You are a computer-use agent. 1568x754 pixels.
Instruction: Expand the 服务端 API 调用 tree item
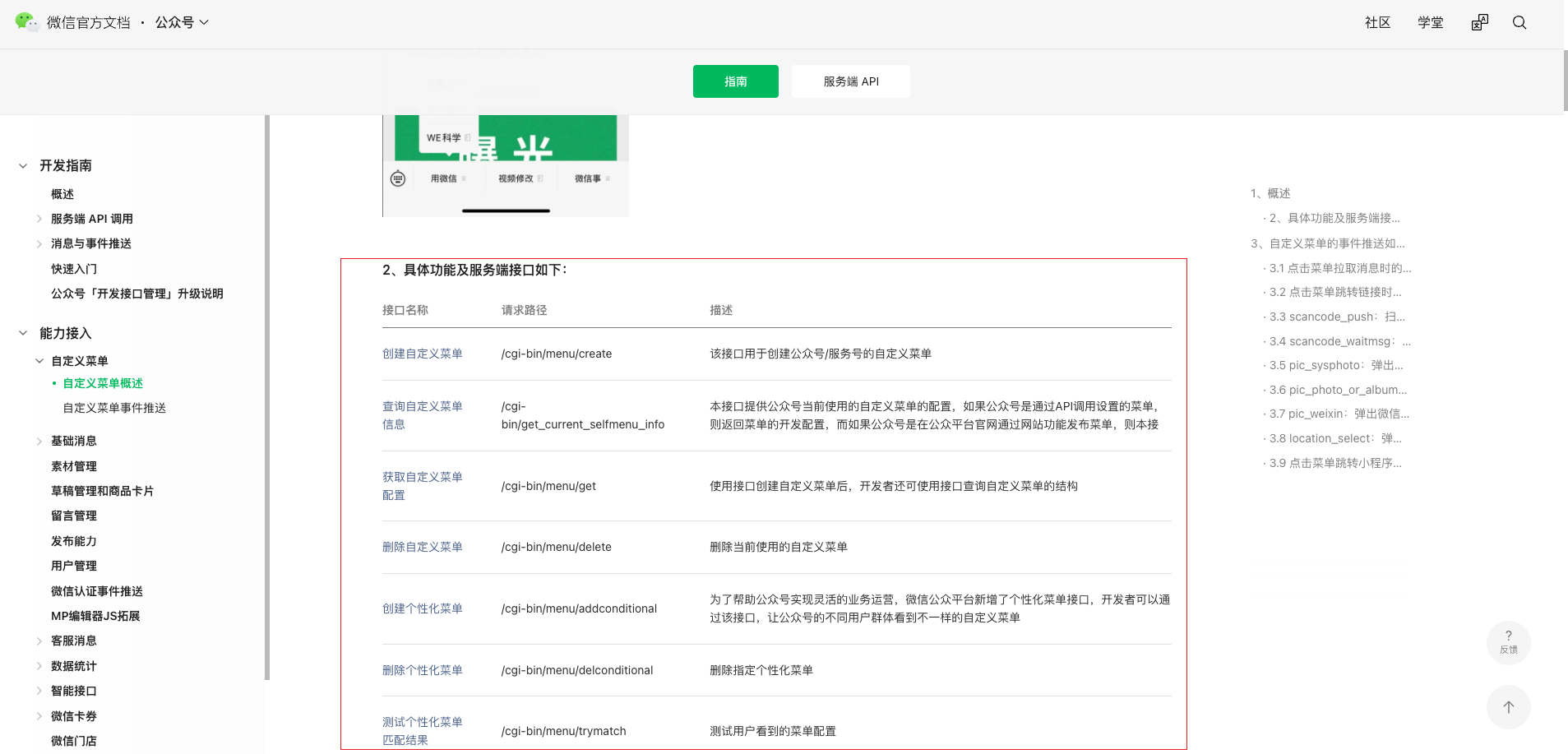pyautogui.click(x=39, y=219)
